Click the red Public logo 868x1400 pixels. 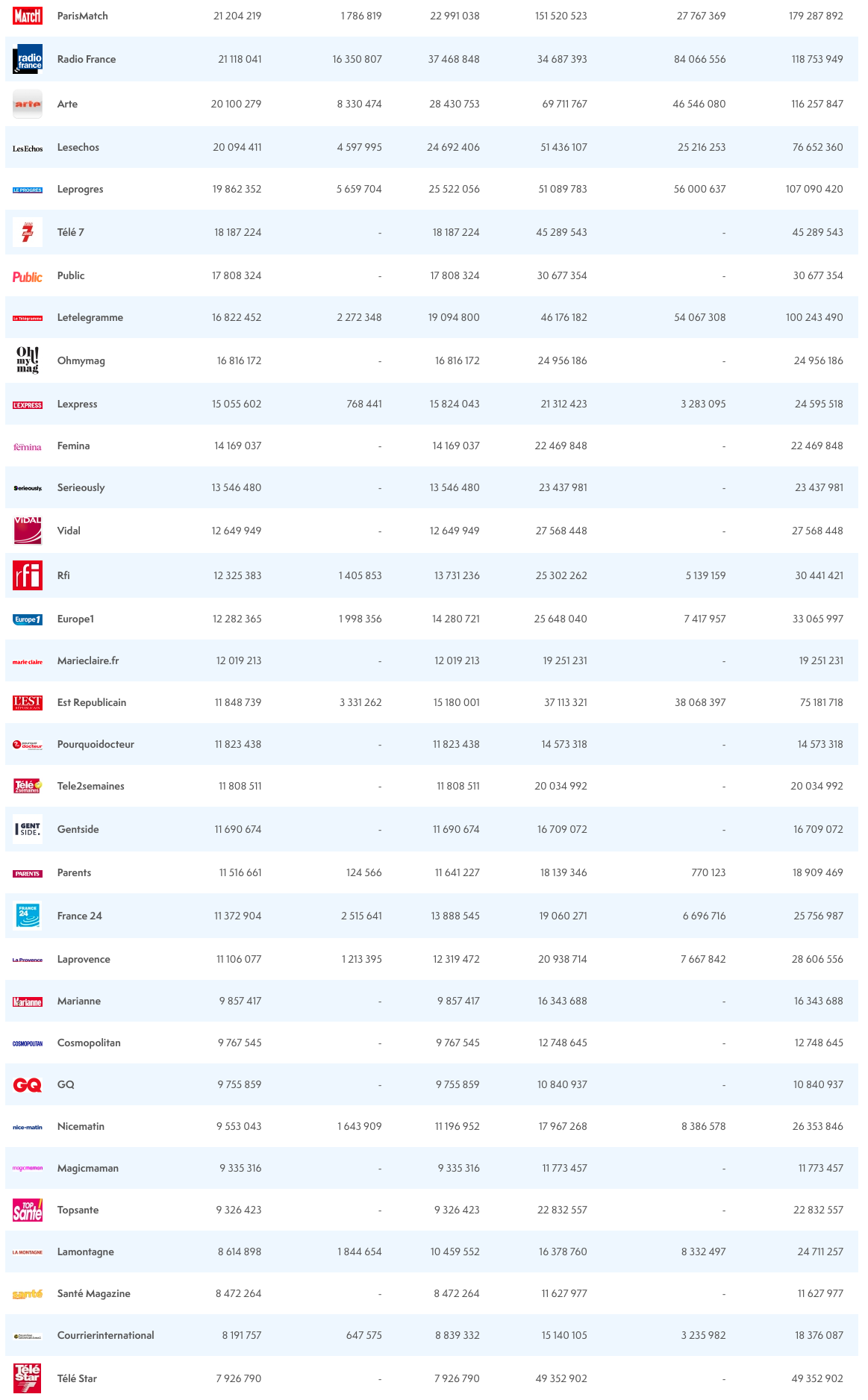pos(28,277)
